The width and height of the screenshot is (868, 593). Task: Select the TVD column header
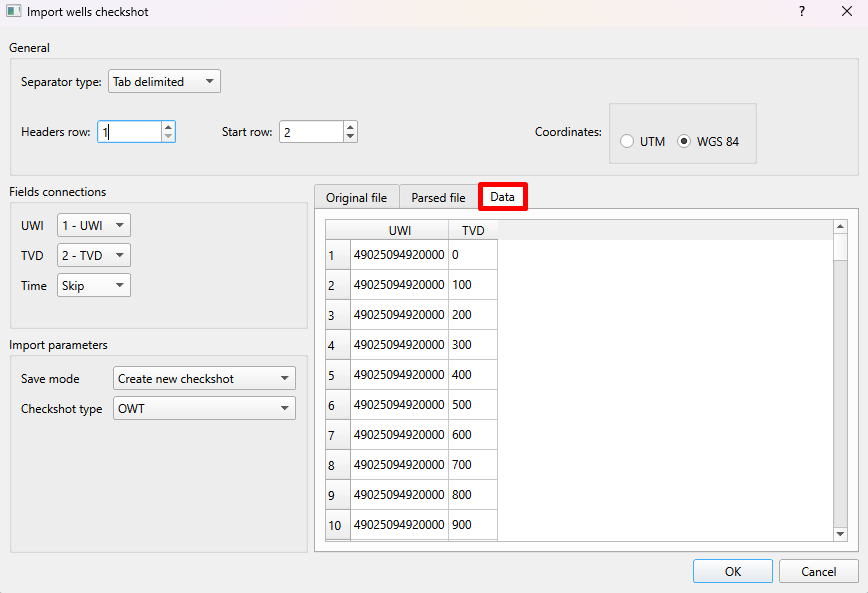(472, 230)
